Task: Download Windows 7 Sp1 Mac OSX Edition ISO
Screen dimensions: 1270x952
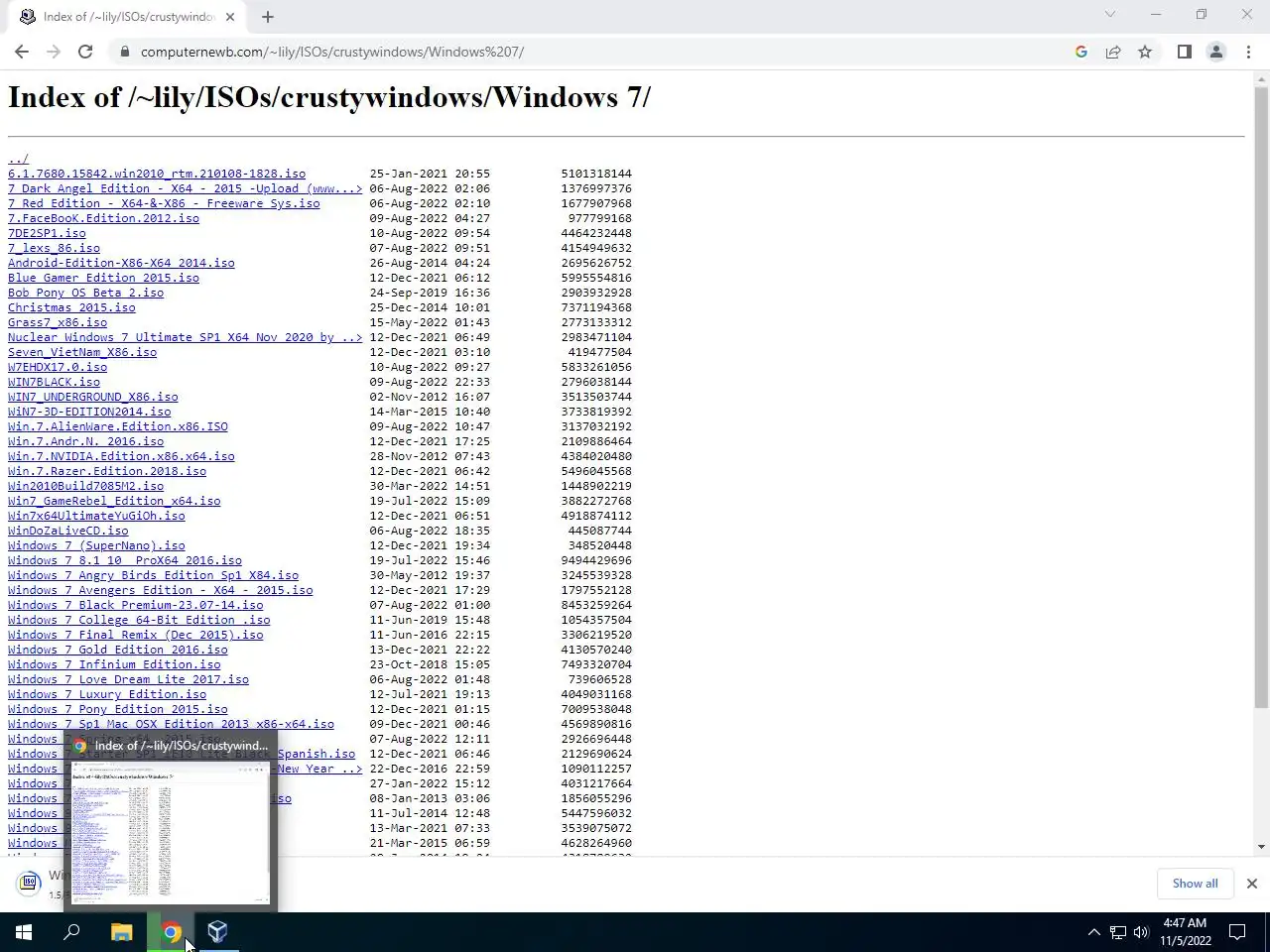Action: coord(171,724)
